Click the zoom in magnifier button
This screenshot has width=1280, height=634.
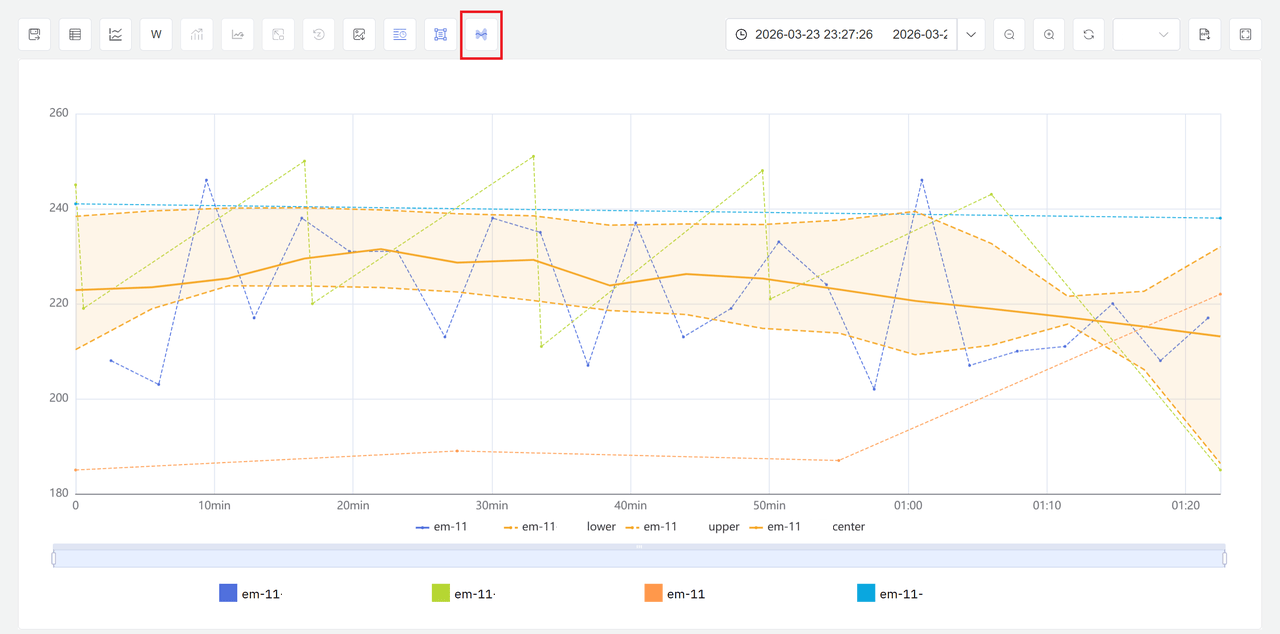1049,35
